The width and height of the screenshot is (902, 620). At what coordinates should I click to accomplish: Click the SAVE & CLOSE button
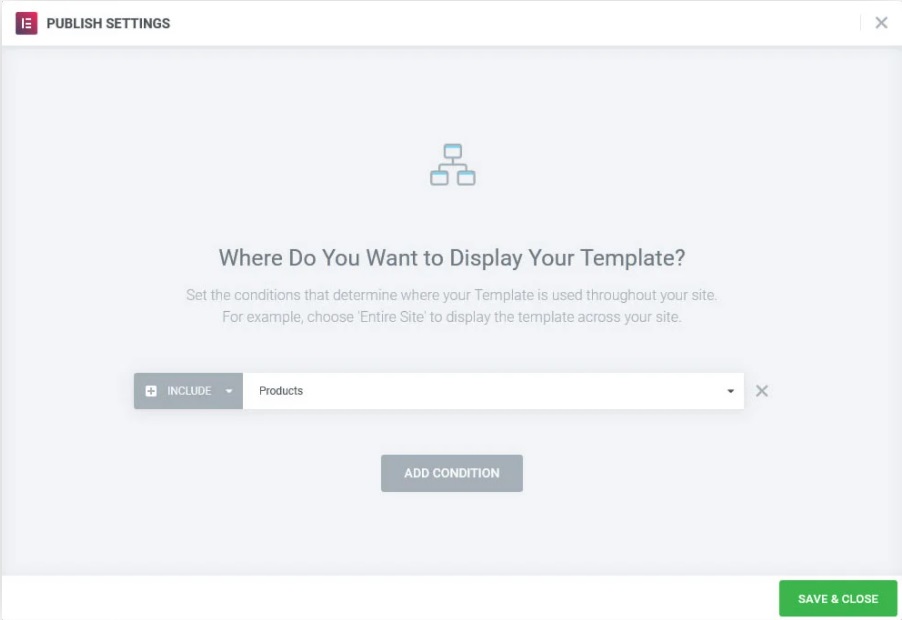click(838, 599)
